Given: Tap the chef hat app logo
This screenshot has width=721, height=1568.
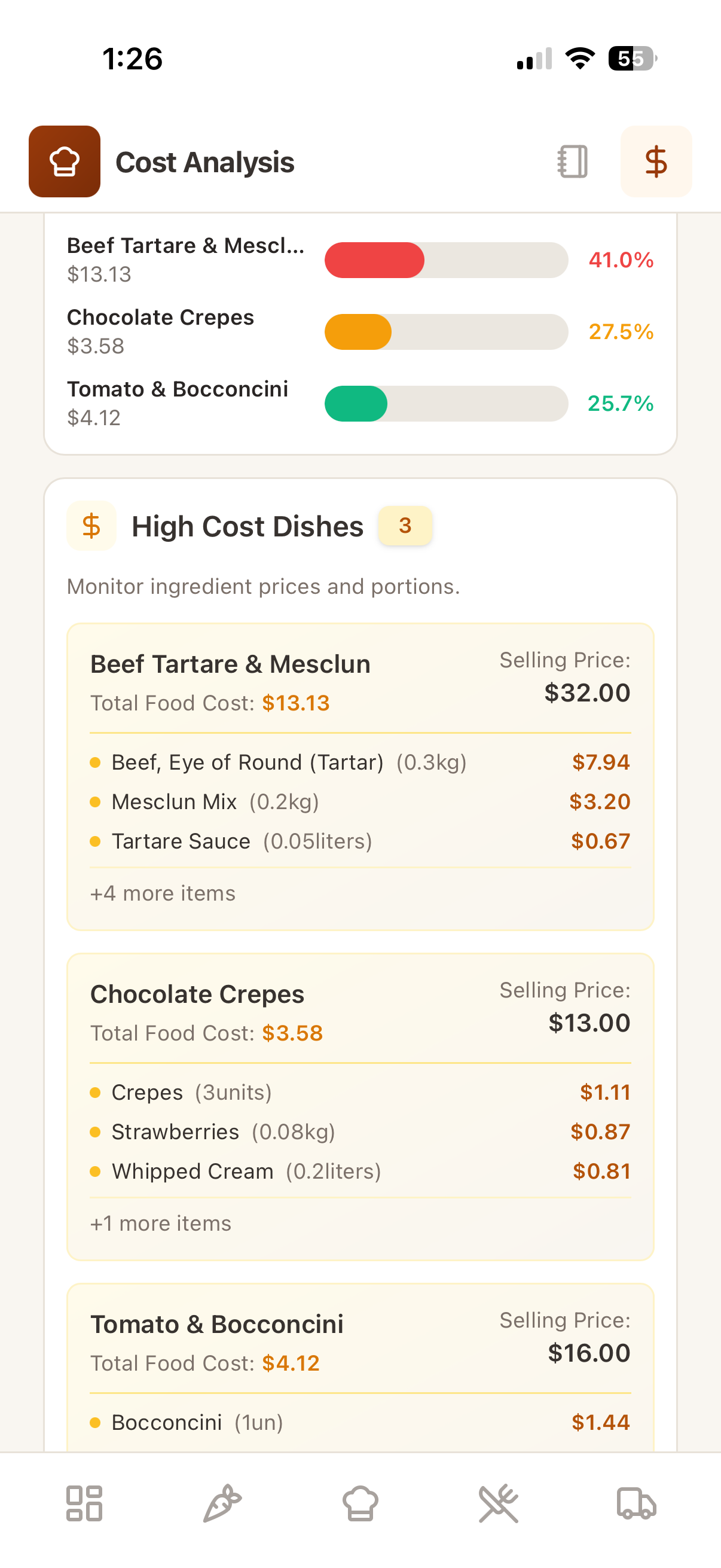Looking at the screenshot, I should pyautogui.click(x=65, y=161).
